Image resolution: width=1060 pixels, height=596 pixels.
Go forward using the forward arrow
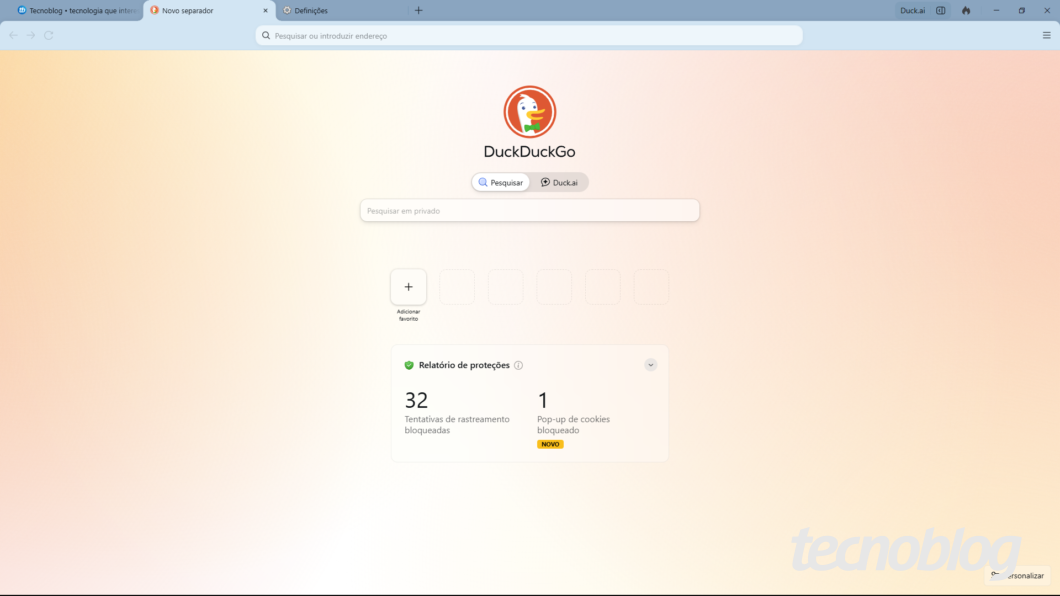tap(31, 35)
